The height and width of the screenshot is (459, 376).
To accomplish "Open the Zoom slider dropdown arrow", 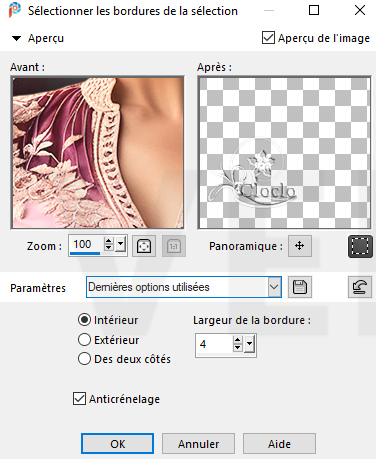I will coord(120,245).
